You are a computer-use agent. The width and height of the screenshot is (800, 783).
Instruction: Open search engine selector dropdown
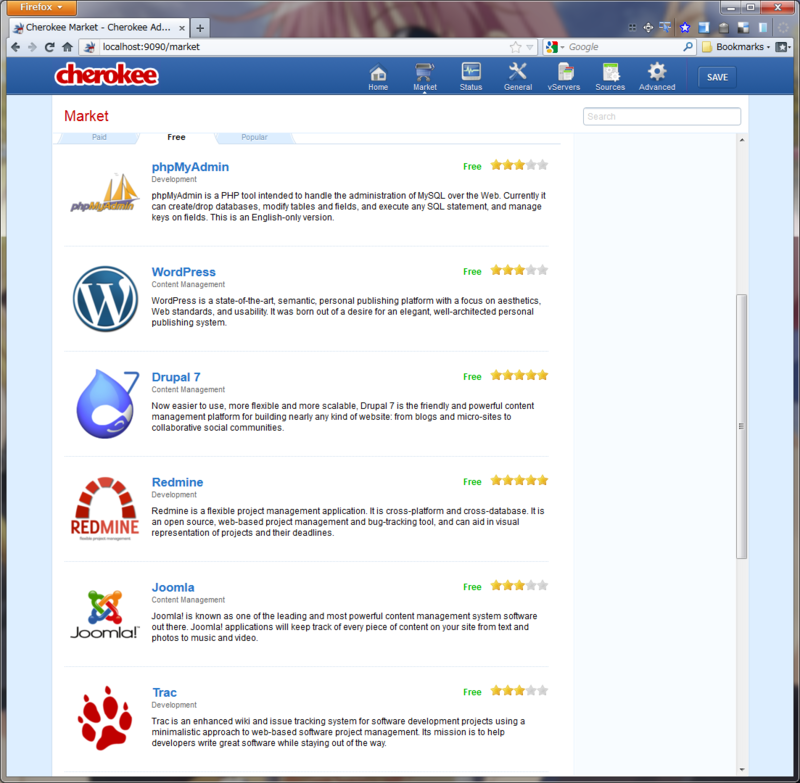[x=556, y=47]
